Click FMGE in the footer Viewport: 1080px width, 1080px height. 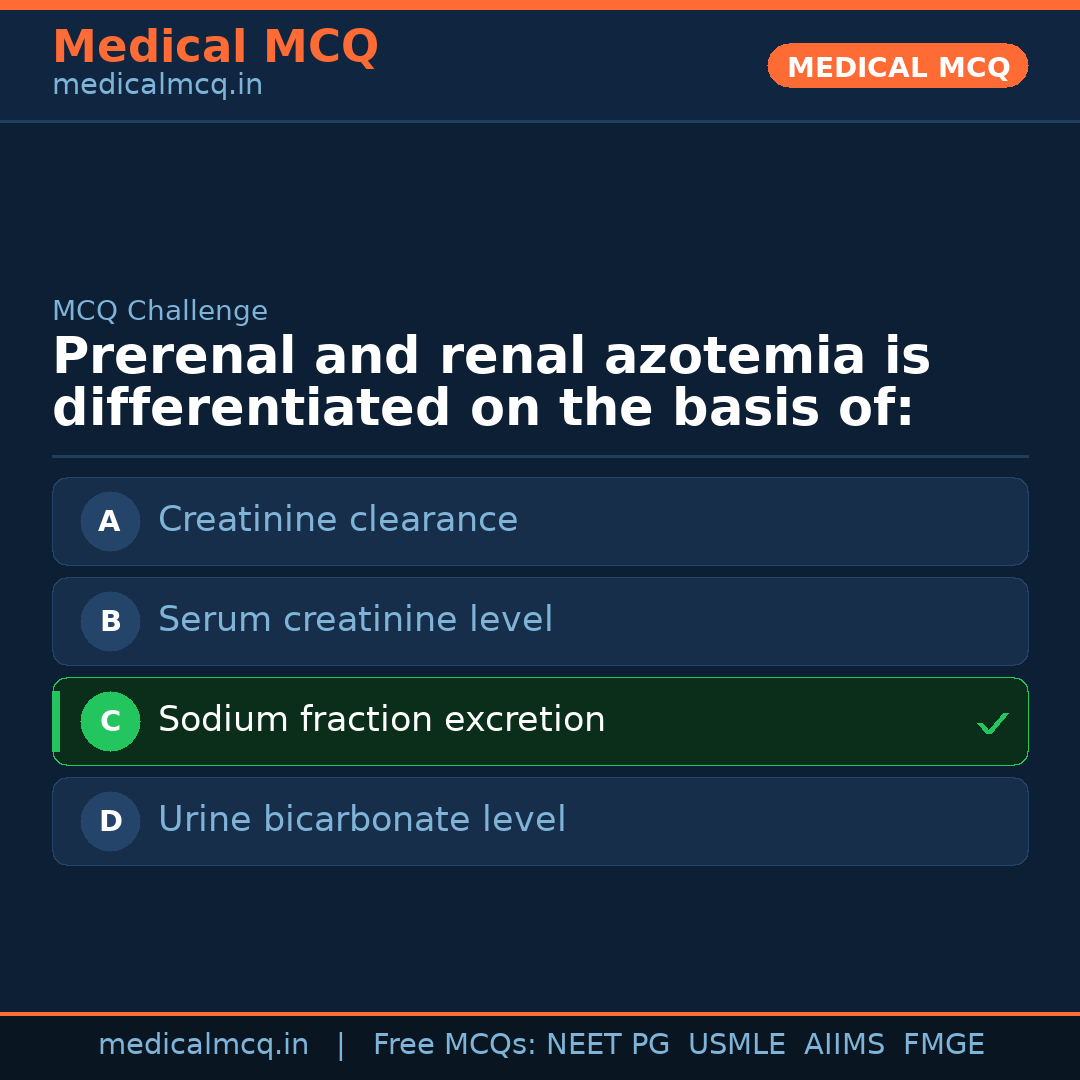click(943, 1045)
